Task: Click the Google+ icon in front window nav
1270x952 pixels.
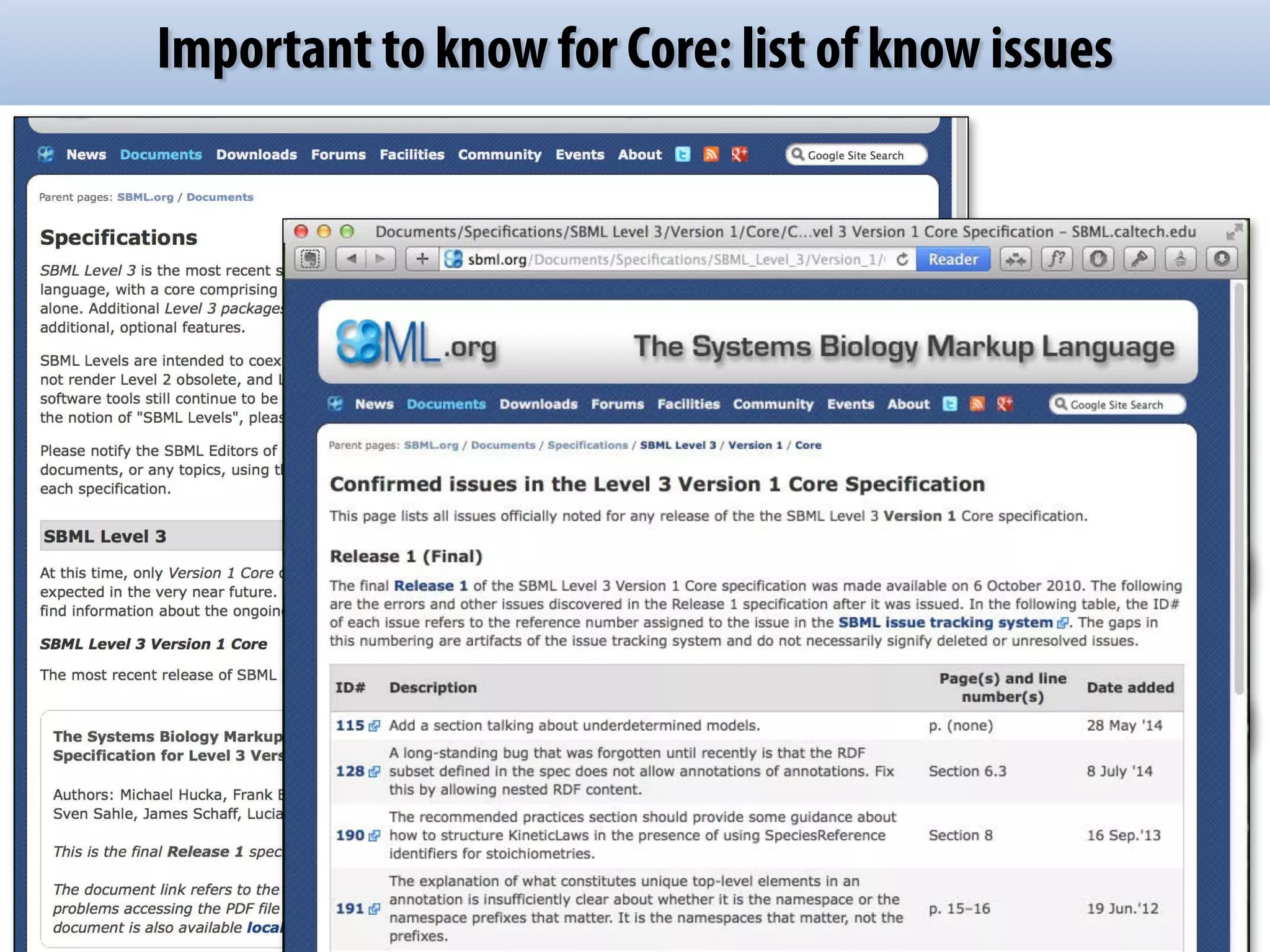Action: pyautogui.click(x=1004, y=404)
